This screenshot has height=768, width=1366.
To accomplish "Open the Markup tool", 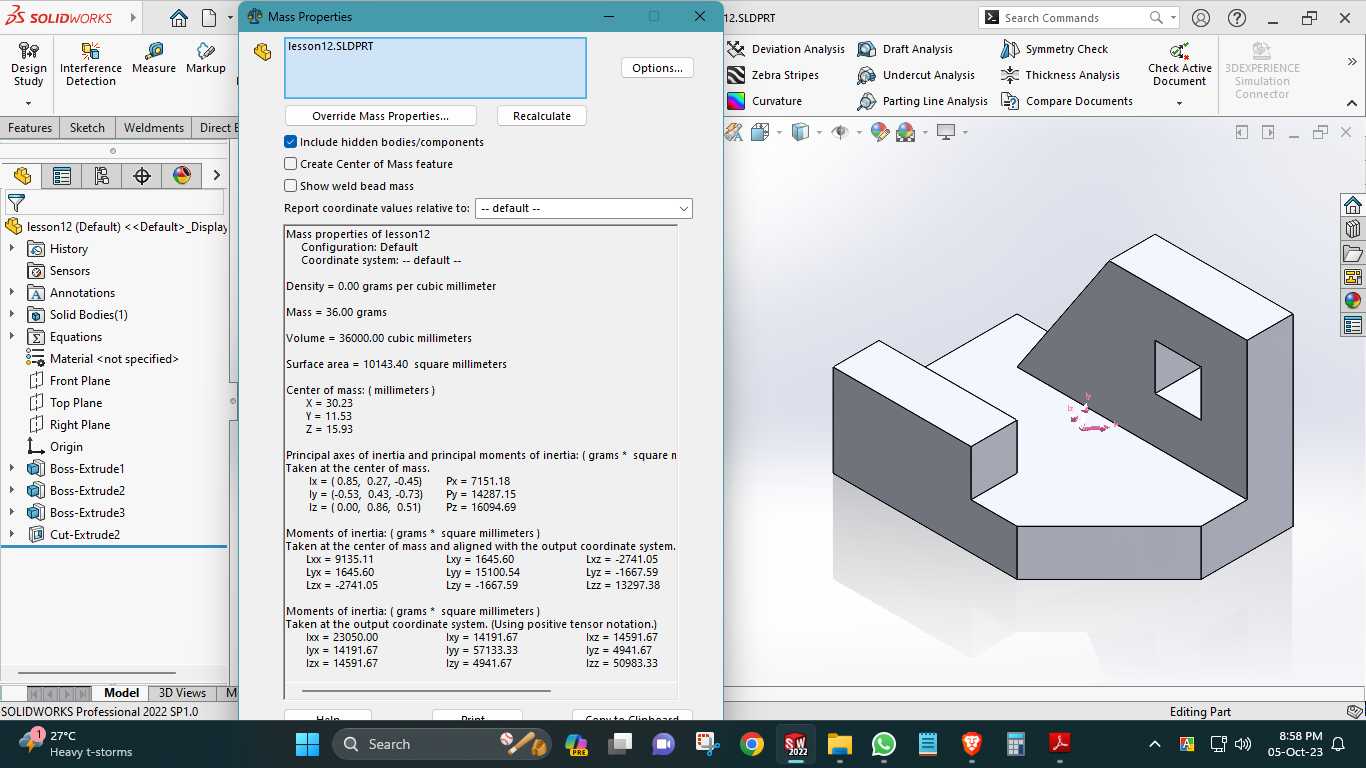I will (205, 58).
